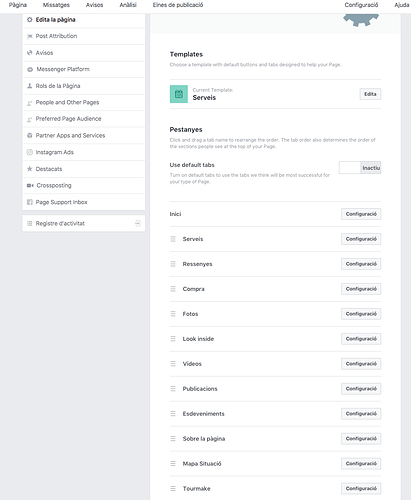Screen dimensions: 411x500
Task: Click the drag handle next to Ressenyes
Action: coord(173,264)
